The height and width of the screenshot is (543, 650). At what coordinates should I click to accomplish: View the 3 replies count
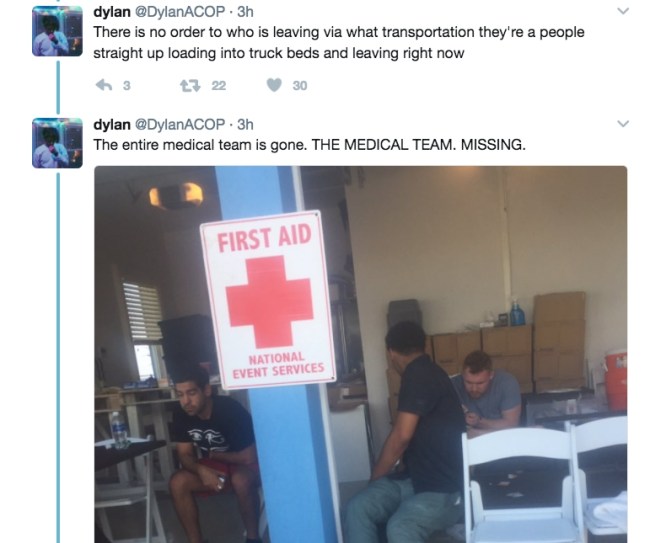click(x=127, y=86)
